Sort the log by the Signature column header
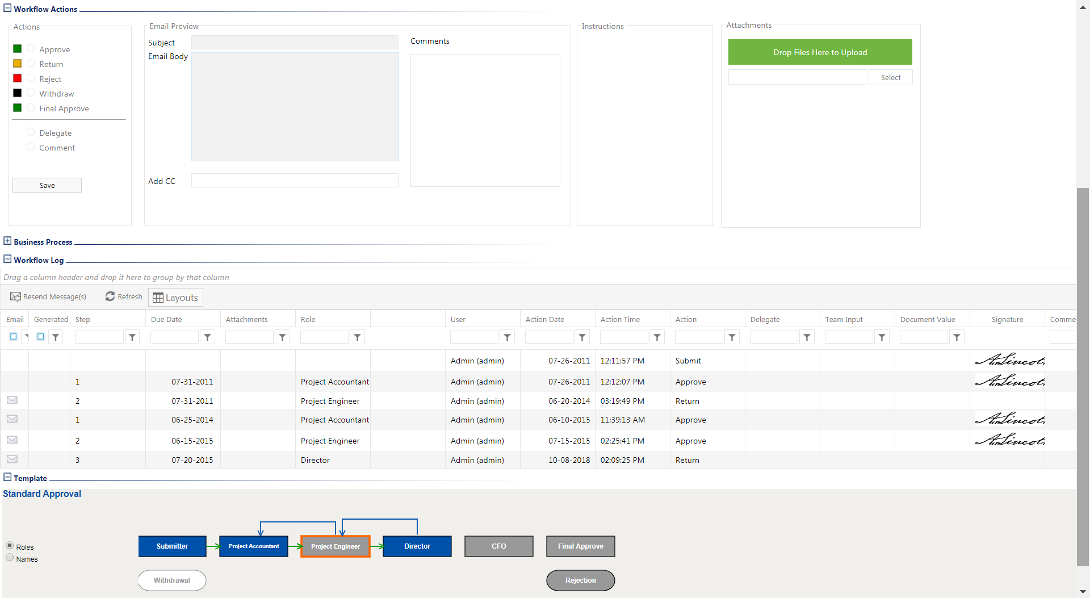Image resolution: width=1091 pixels, height=600 pixels. [1007, 319]
